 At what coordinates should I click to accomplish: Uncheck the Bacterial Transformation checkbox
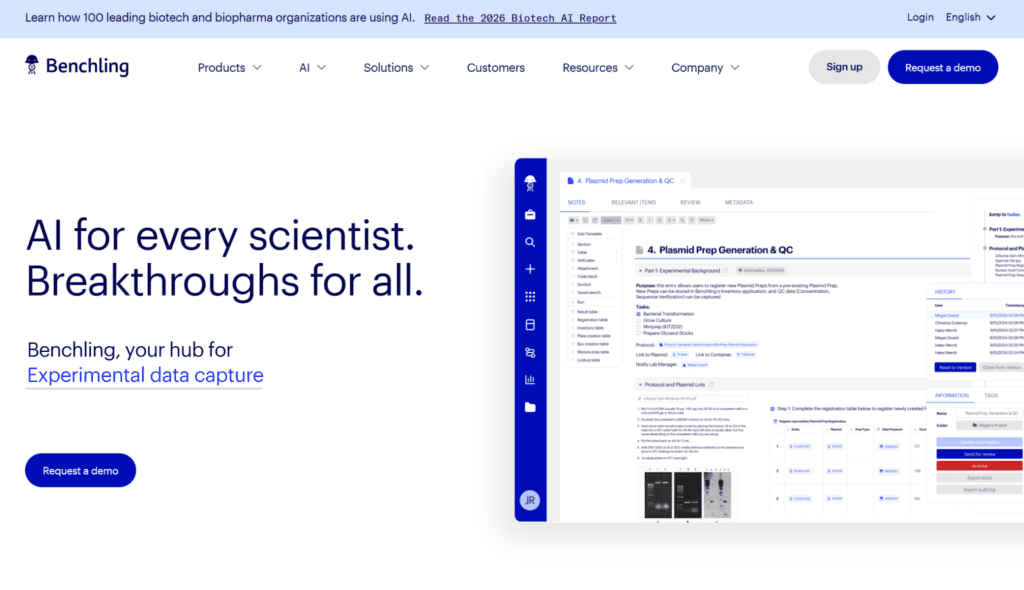click(639, 314)
